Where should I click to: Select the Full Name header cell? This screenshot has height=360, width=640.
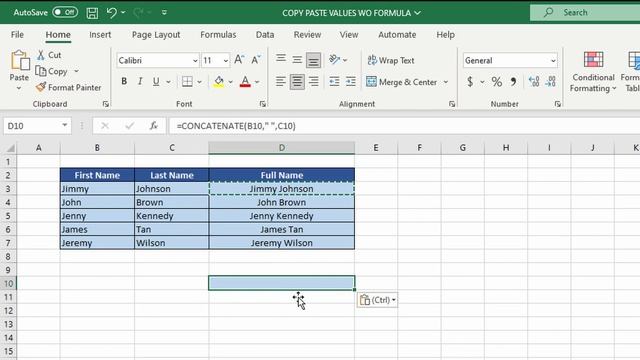click(x=282, y=175)
